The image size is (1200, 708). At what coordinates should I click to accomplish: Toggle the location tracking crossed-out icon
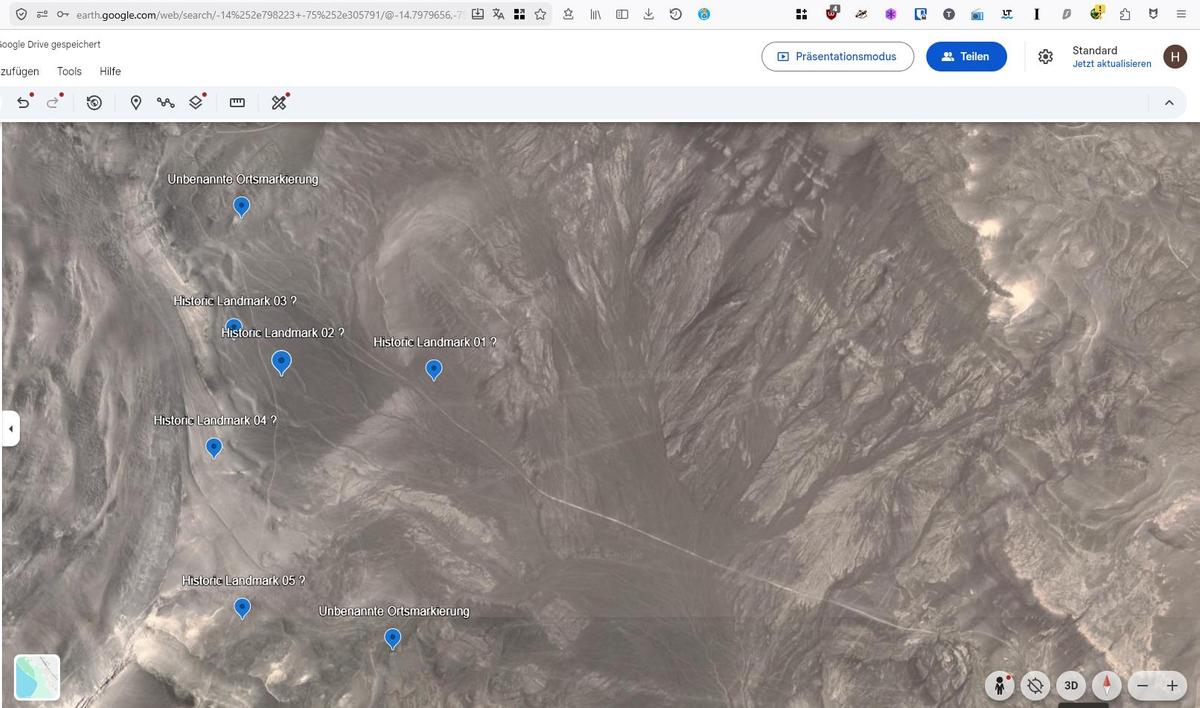pyautogui.click(x=1035, y=686)
